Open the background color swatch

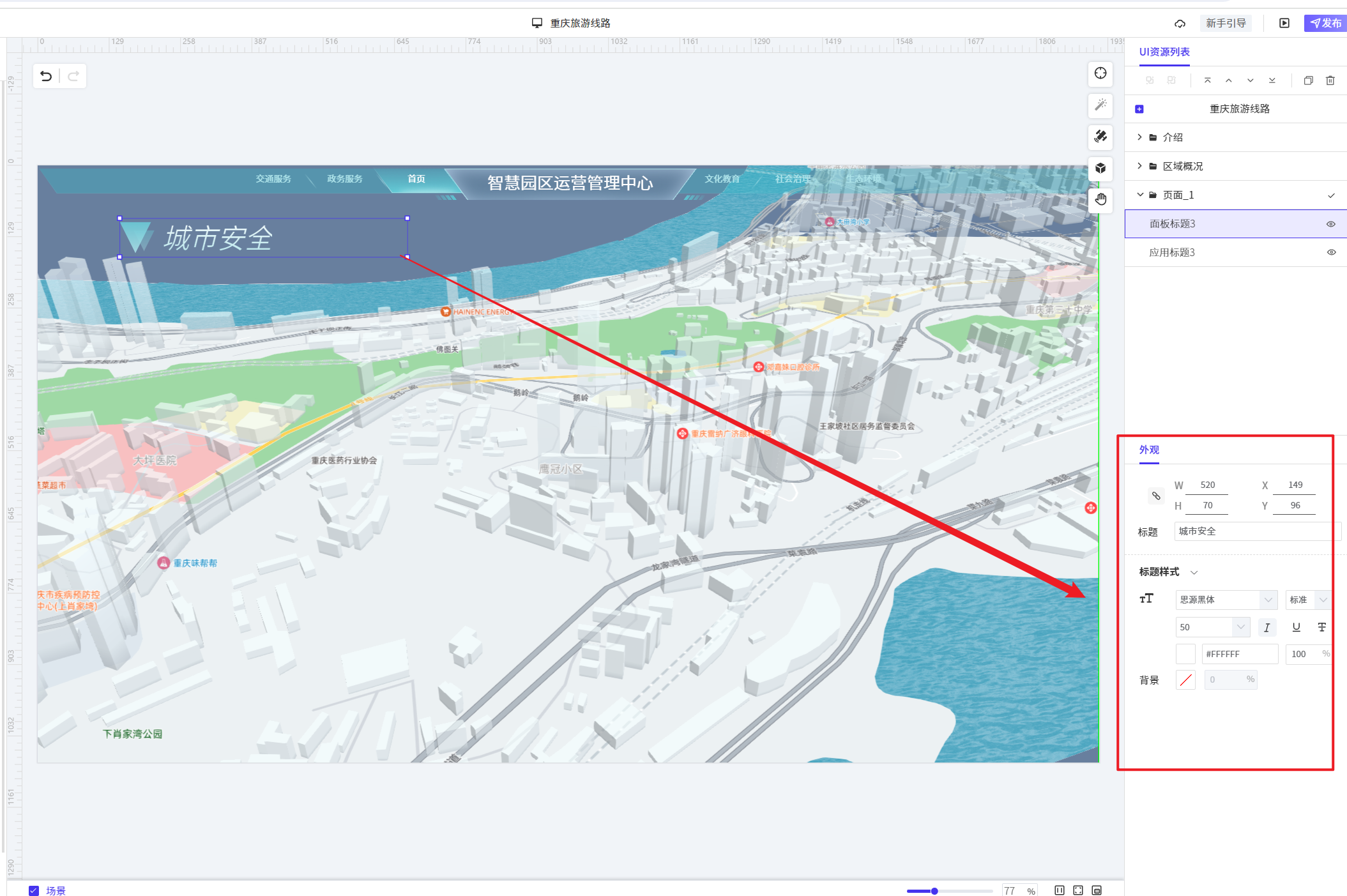click(1185, 680)
